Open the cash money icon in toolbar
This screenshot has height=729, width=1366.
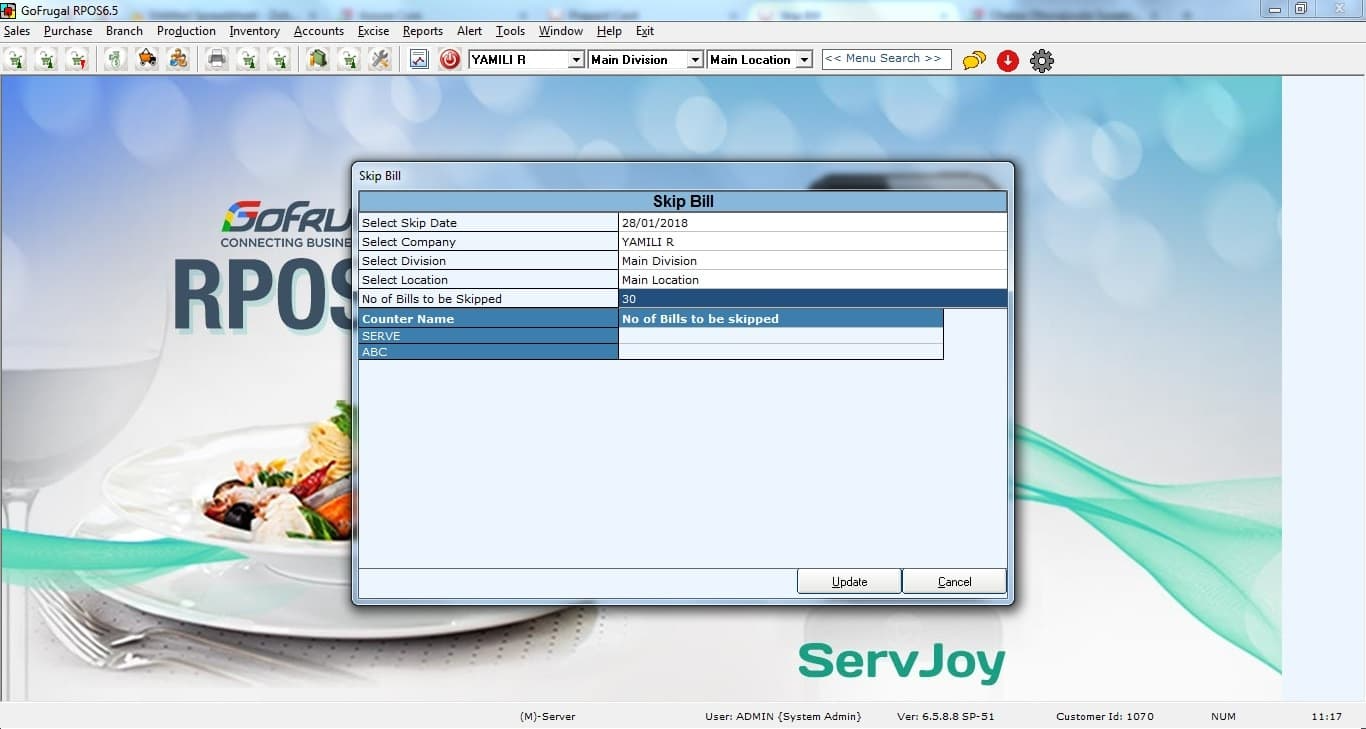[x=116, y=60]
